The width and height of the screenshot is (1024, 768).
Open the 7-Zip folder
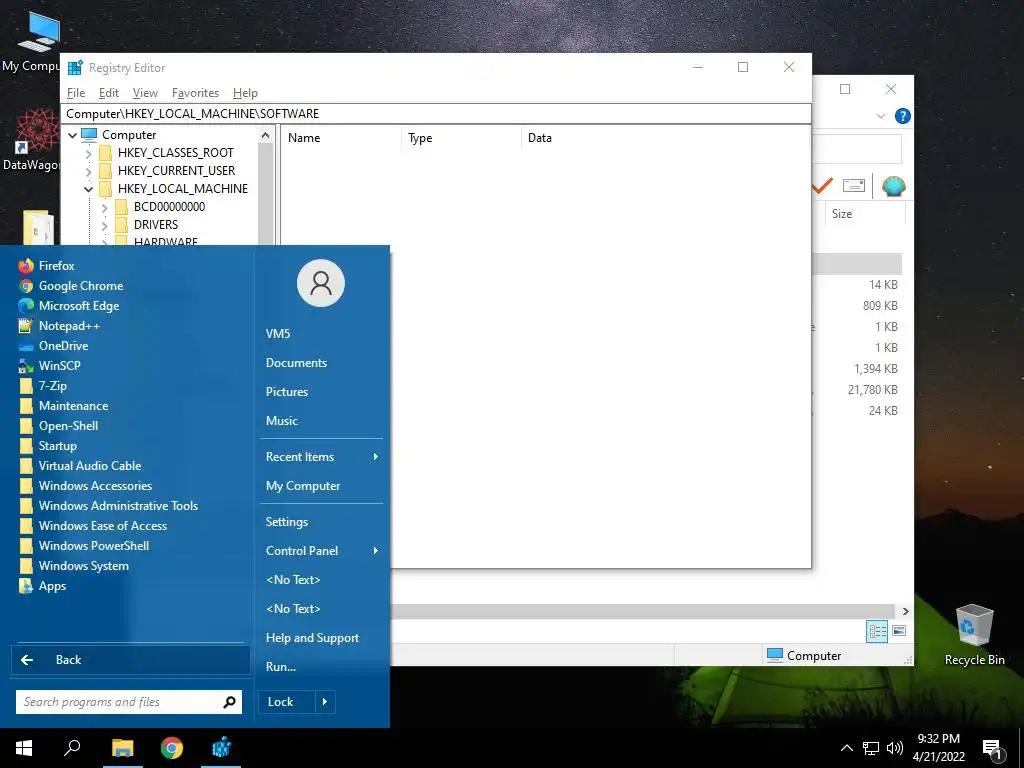point(42,386)
